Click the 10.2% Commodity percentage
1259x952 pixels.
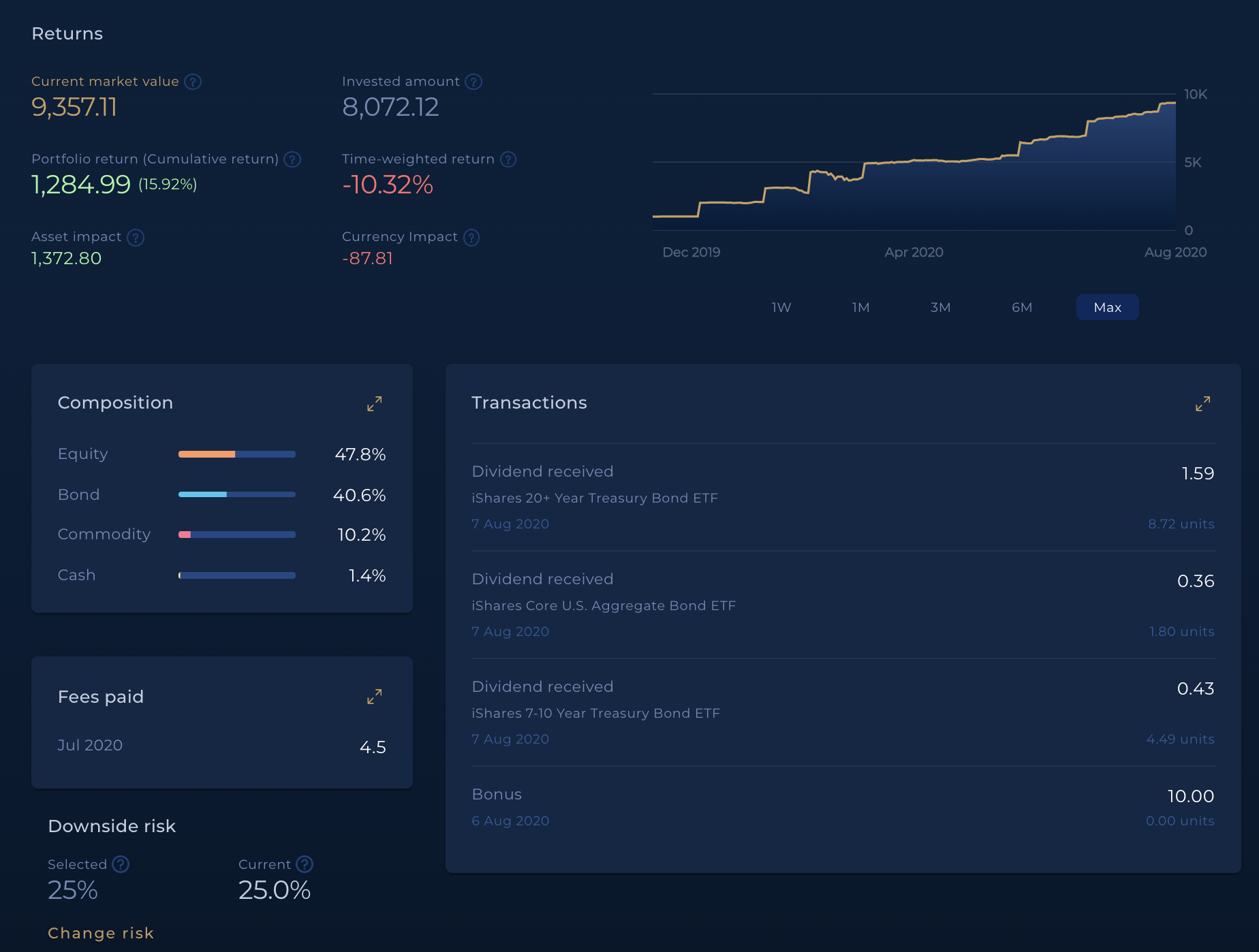pos(362,535)
